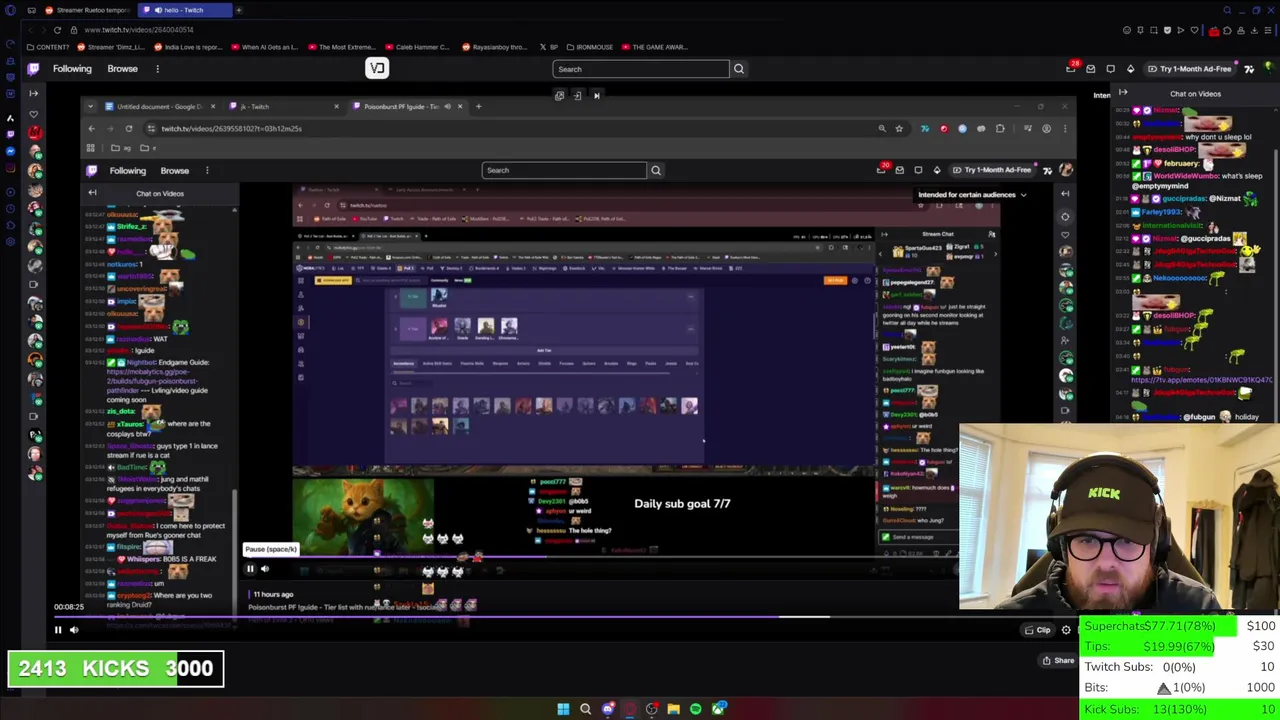
Task: Open notifications inbox with 28 badge
Action: click(x=1071, y=69)
